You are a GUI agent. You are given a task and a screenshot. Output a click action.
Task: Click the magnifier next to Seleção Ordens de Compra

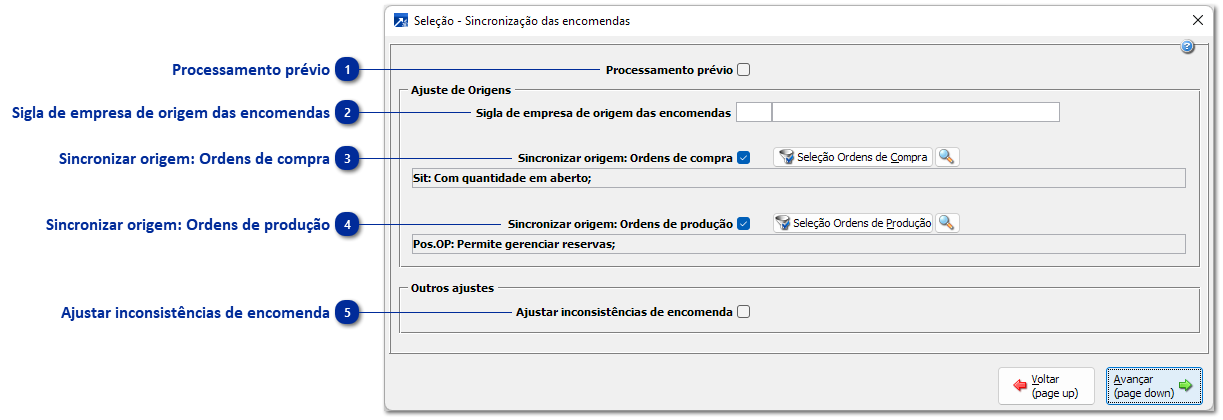click(x=947, y=157)
